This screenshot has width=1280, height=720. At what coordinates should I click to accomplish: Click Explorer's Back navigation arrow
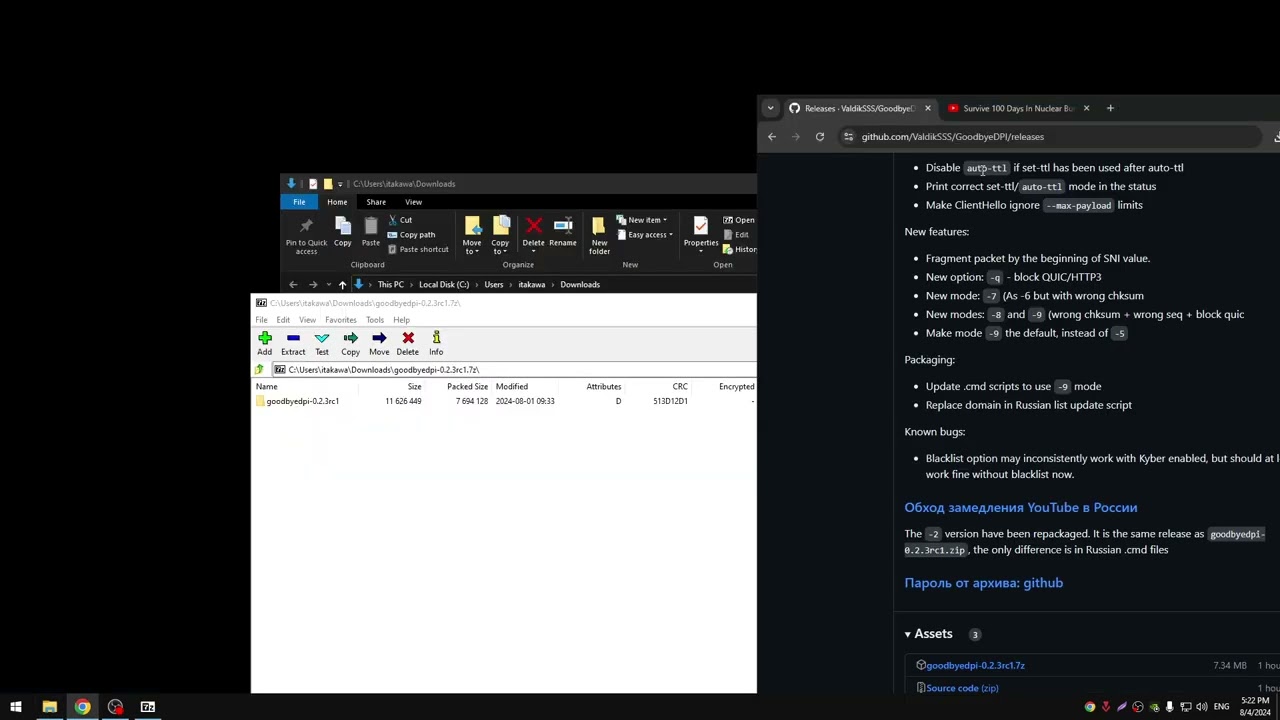(293, 285)
